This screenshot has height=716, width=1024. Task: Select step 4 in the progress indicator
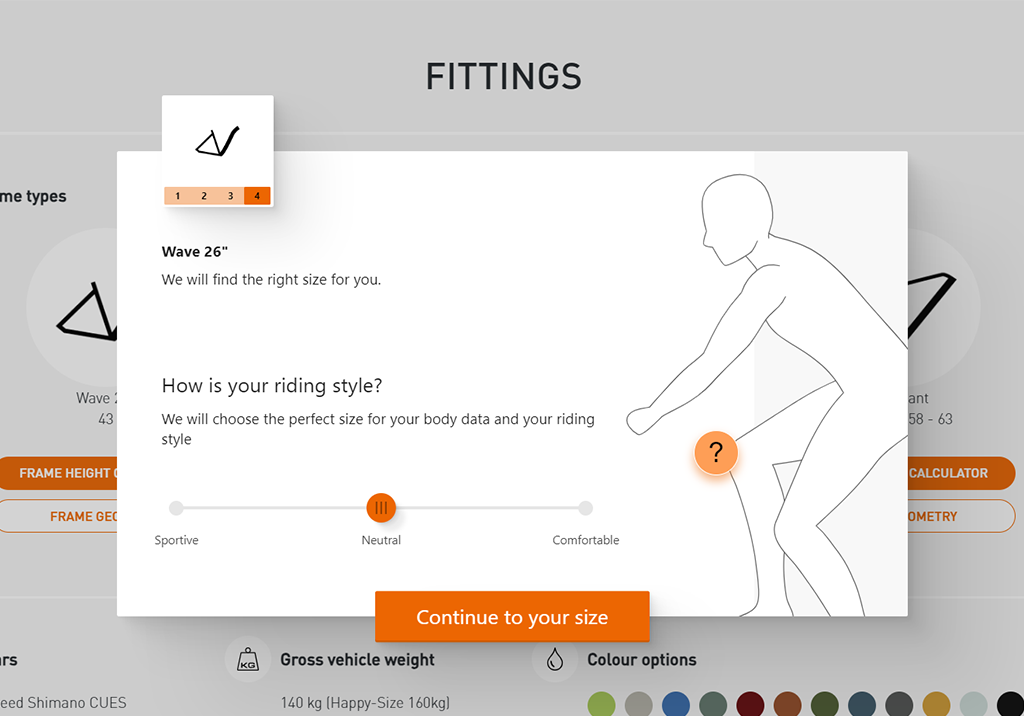point(257,196)
